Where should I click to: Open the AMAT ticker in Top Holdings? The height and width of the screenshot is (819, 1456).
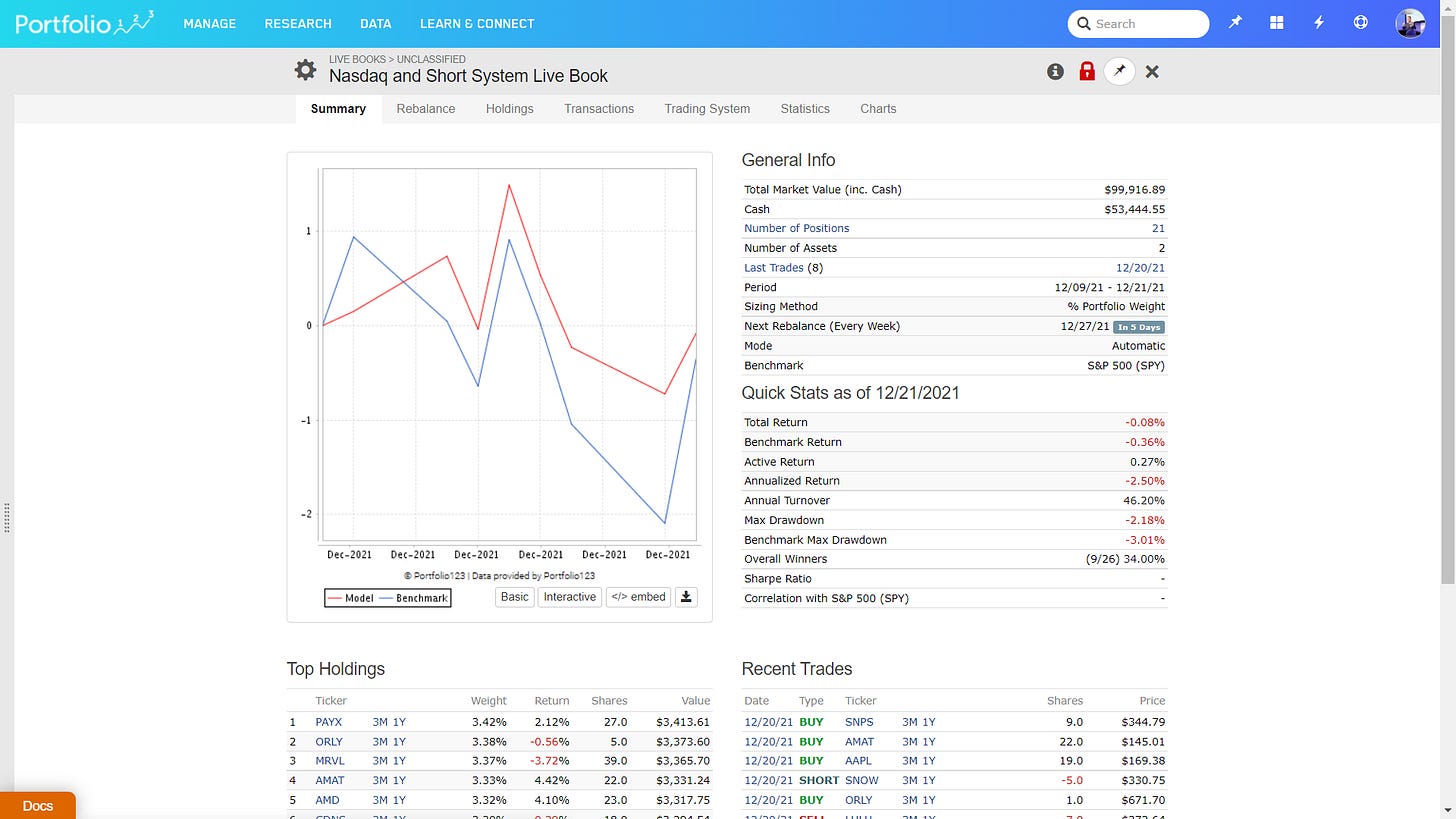329,780
